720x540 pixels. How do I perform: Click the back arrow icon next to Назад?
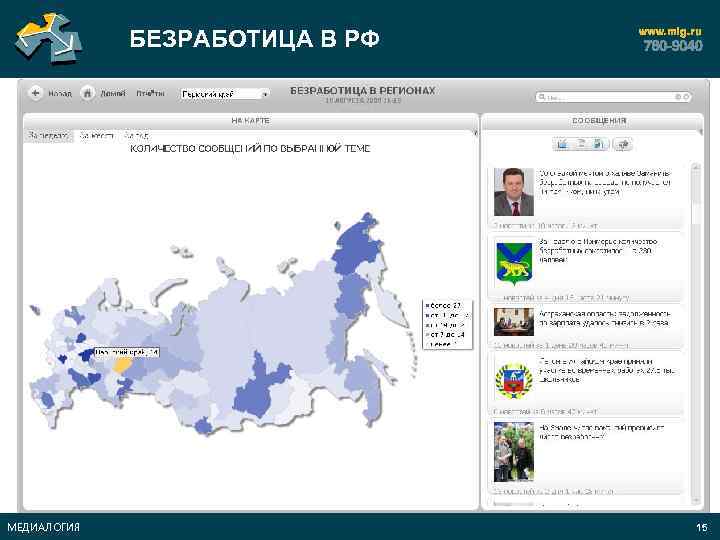35,93
